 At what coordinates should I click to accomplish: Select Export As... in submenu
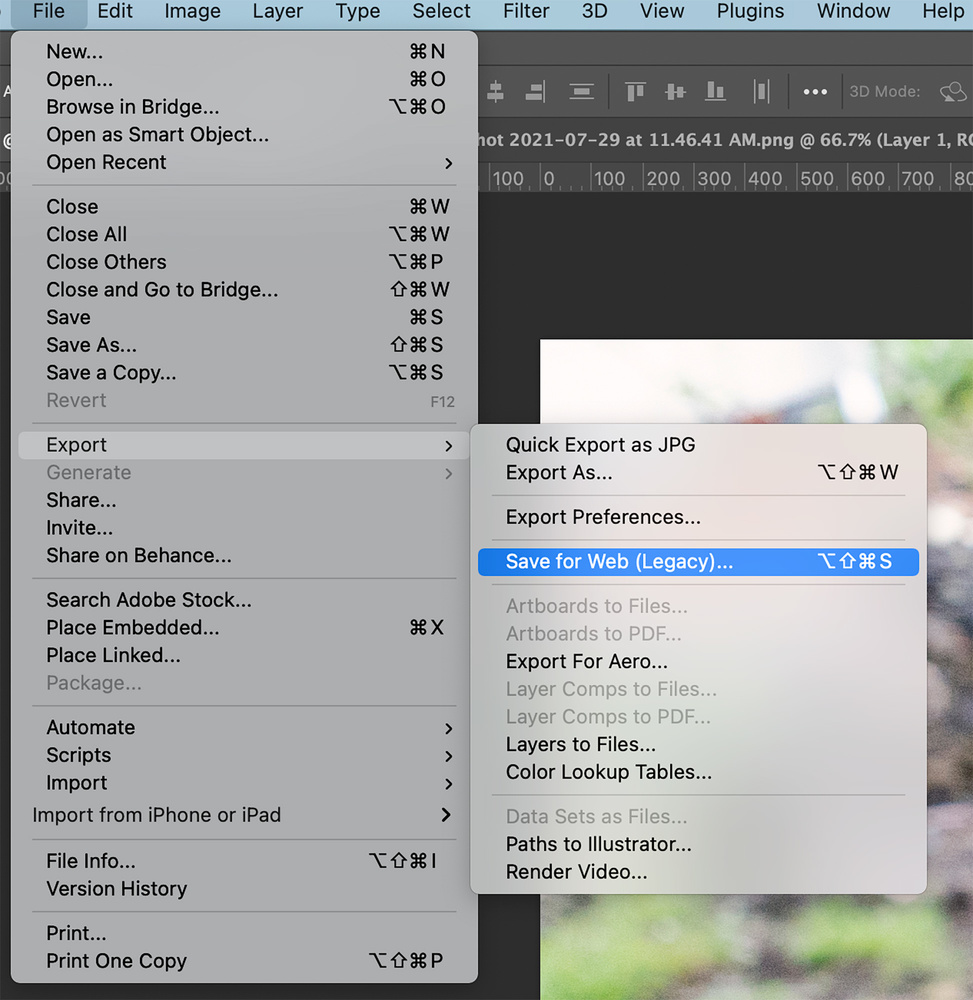[698, 473]
